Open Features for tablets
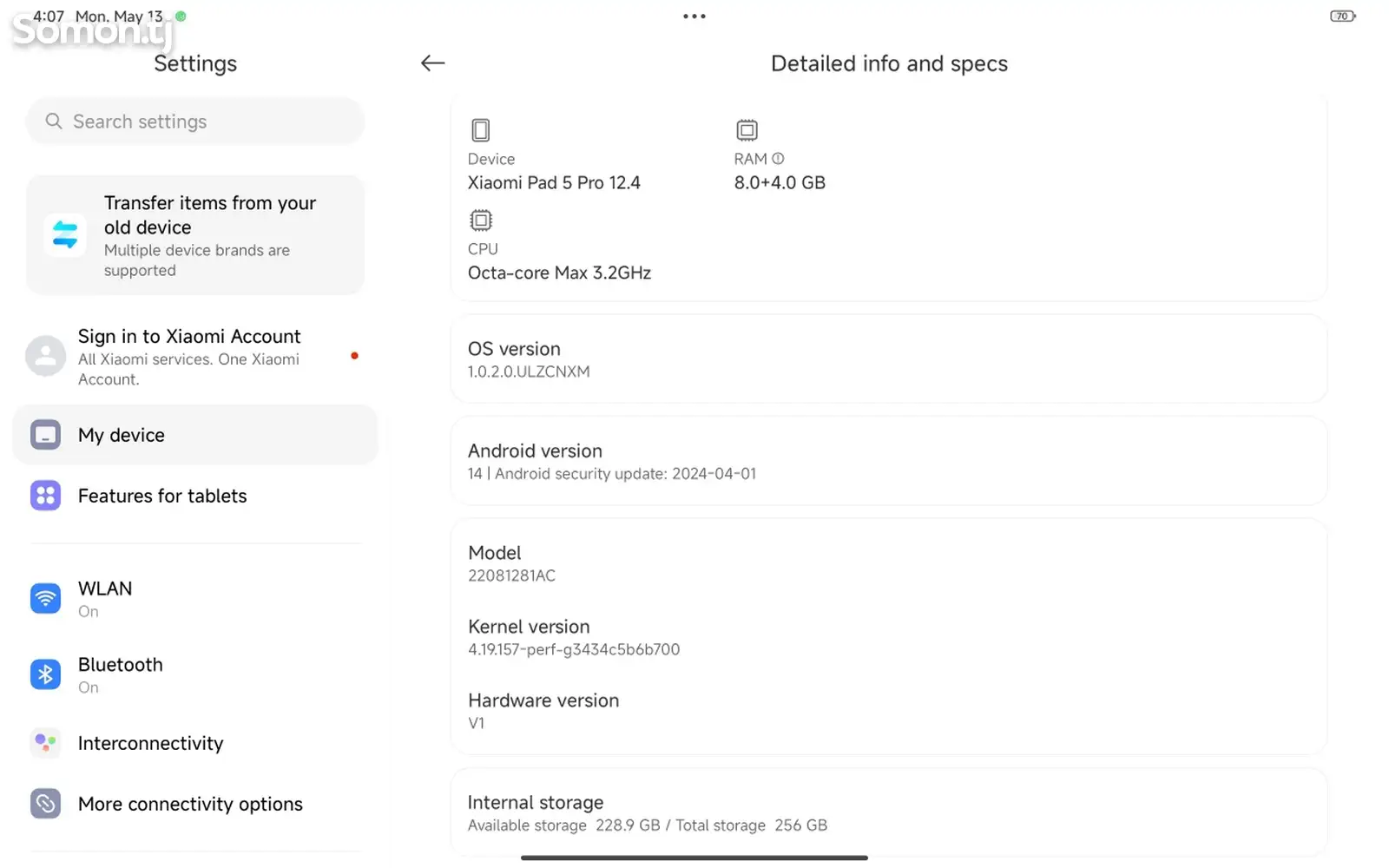The width and height of the screenshot is (1389, 868). tap(195, 496)
